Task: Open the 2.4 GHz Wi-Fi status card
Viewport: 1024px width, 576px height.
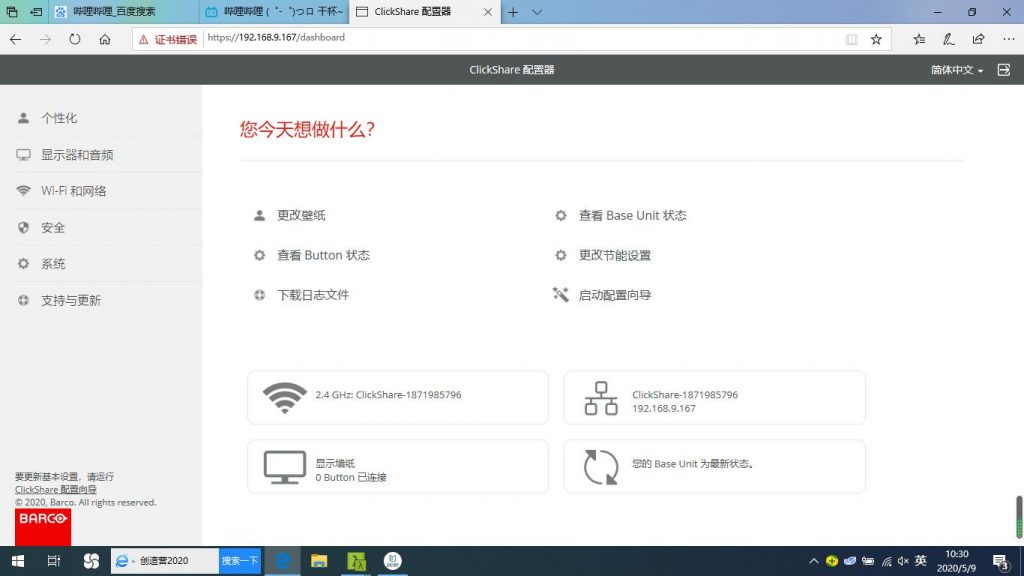Action: pos(398,397)
